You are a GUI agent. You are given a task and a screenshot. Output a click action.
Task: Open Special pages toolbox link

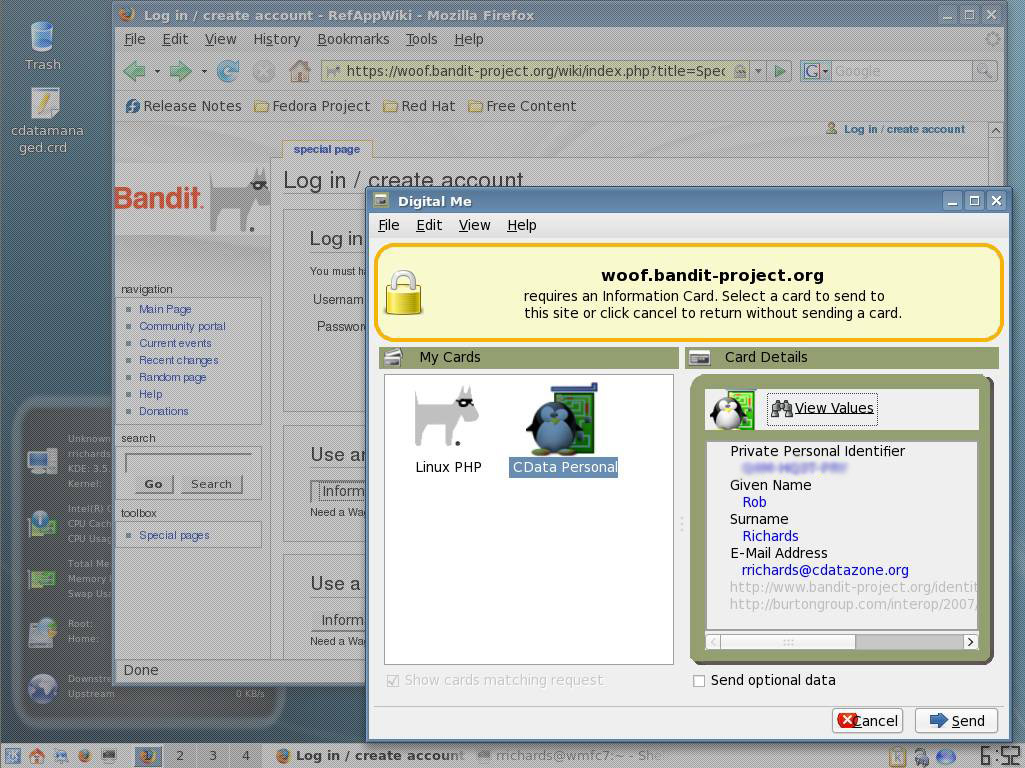174,535
